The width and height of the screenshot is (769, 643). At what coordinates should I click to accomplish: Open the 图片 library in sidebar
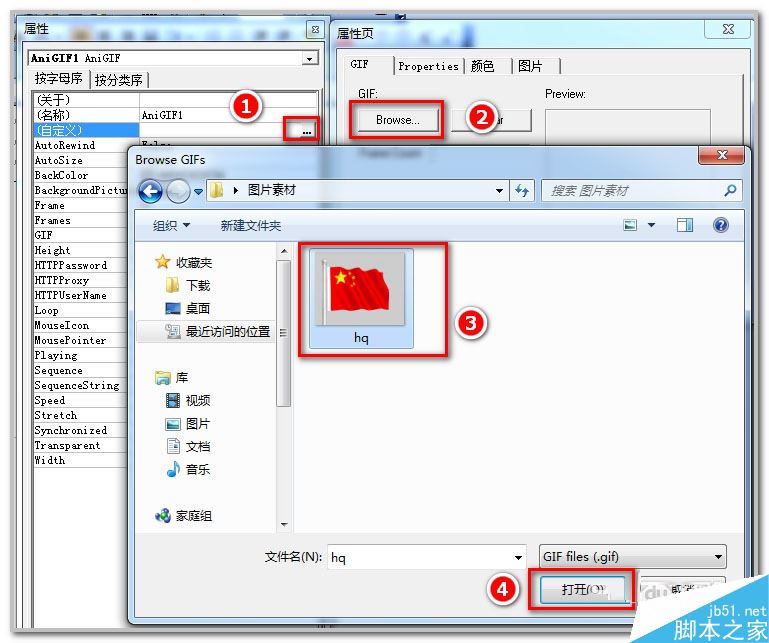[188, 424]
